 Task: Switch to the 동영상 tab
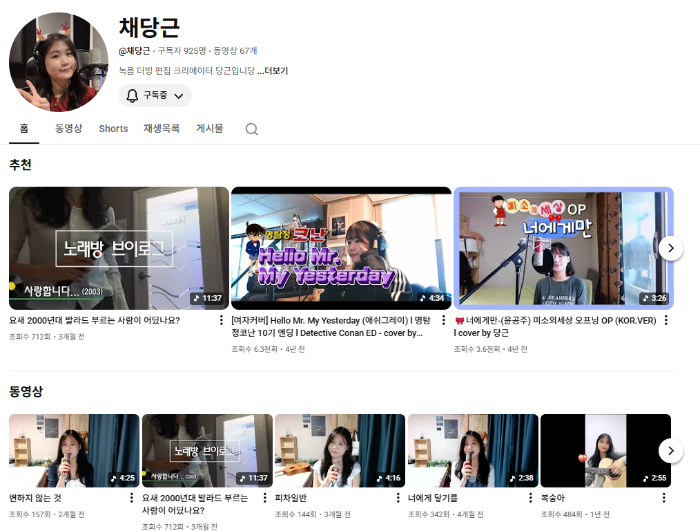tap(69, 129)
